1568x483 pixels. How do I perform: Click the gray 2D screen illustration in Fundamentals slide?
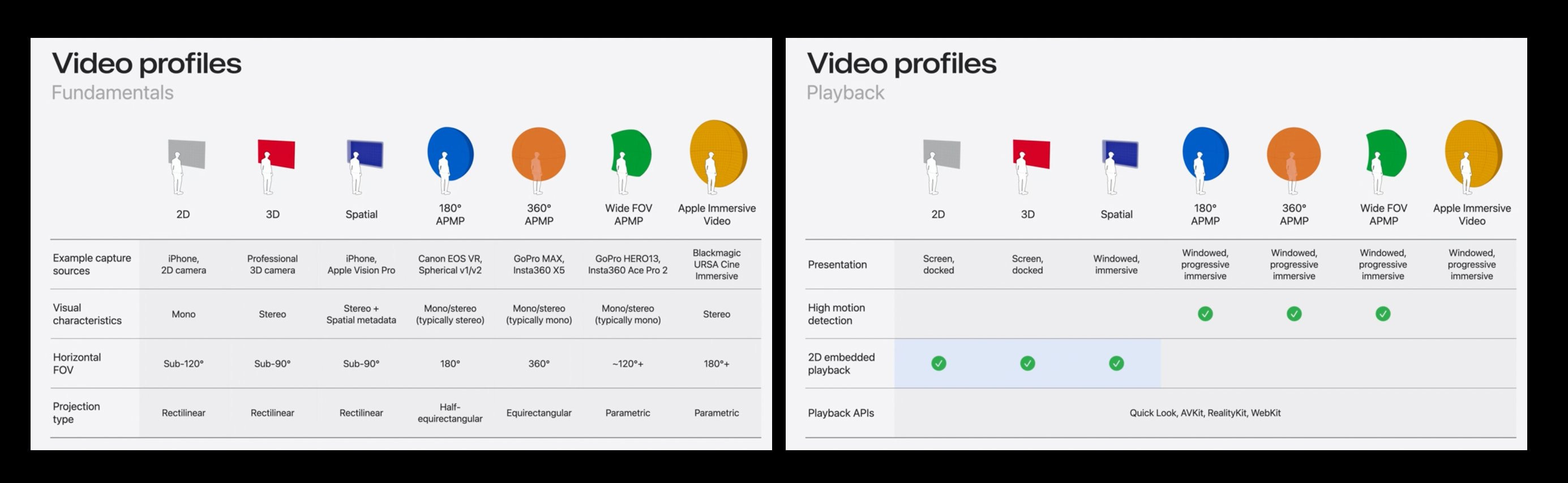point(186,154)
